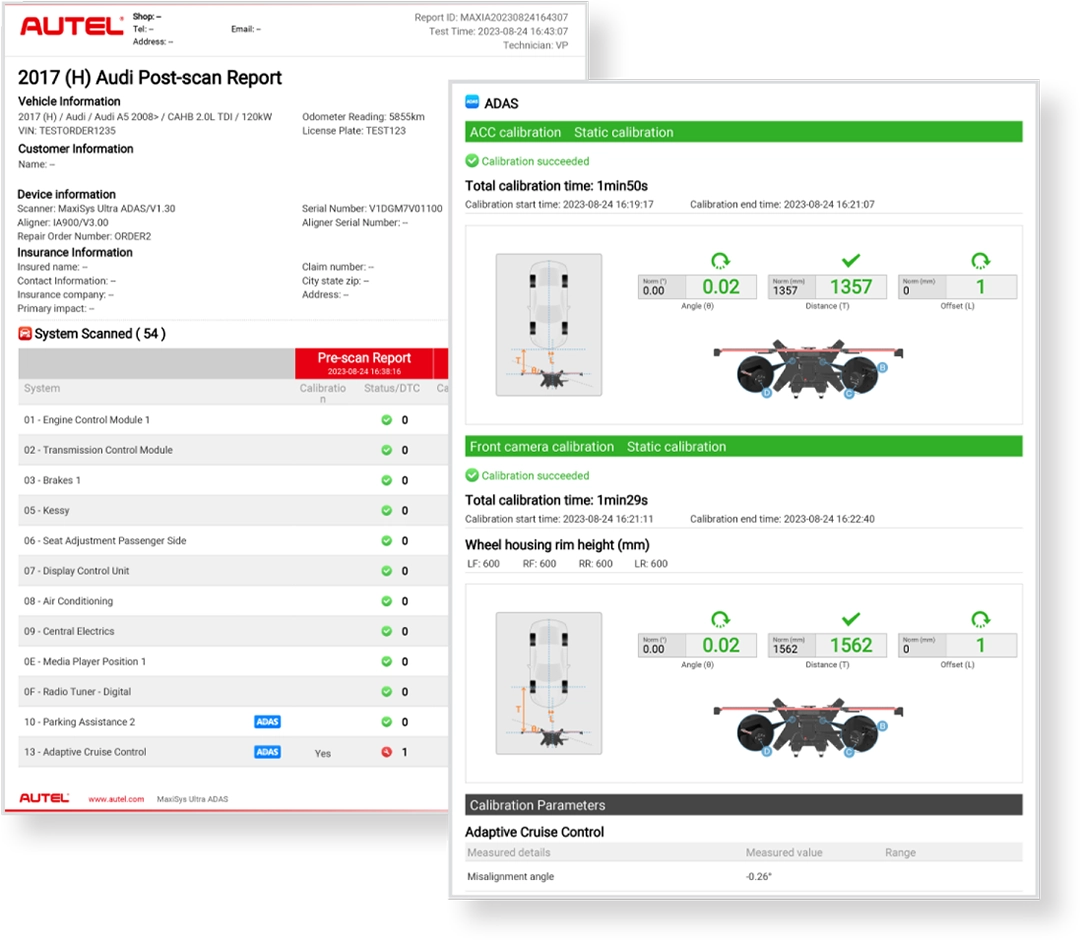Click the ACC calibration vehicle diagram thumbnail
1080x940 pixels.
point(549,324)
